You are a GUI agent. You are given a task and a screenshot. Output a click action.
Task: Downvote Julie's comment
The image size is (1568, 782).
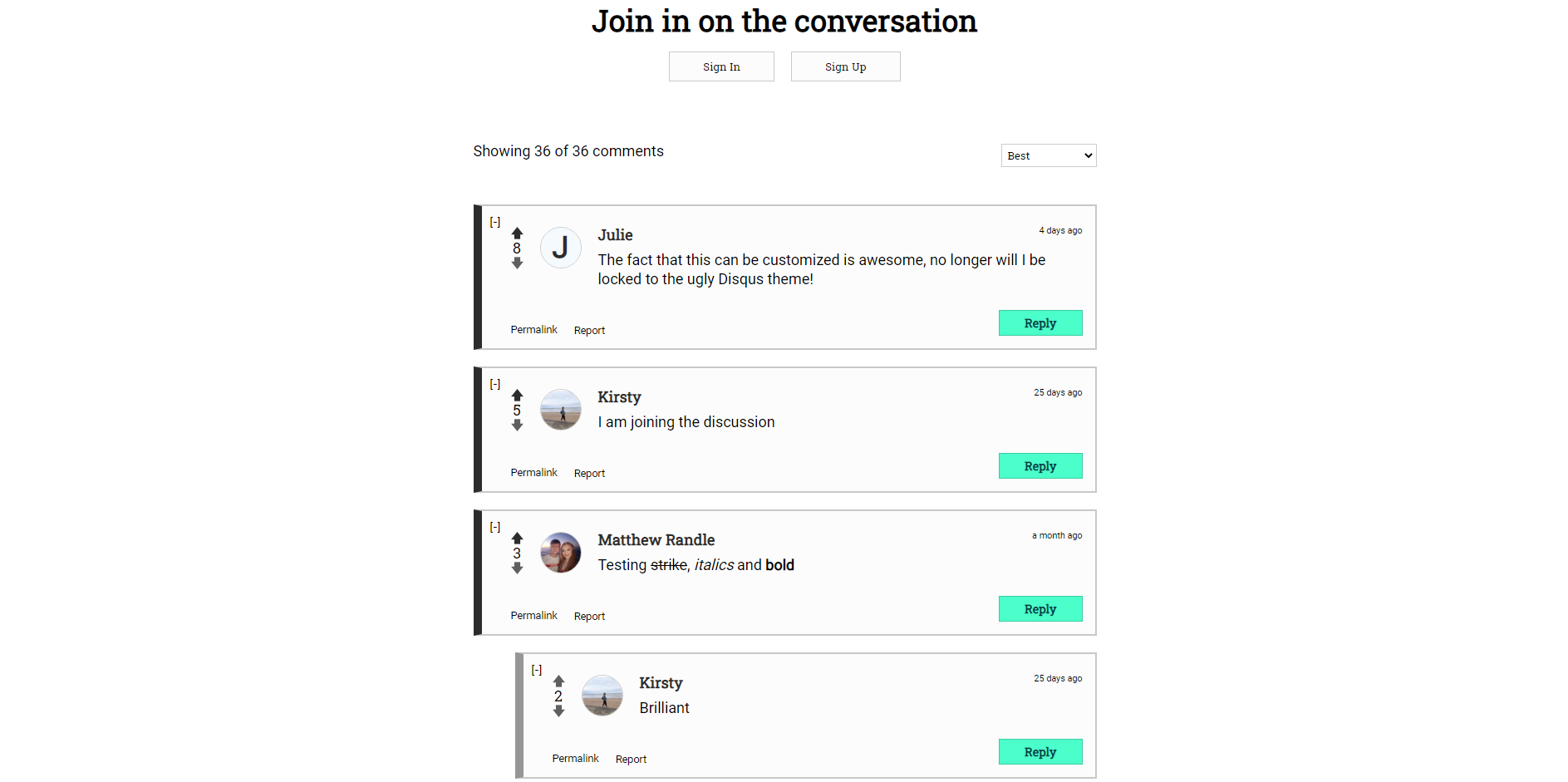517,263
